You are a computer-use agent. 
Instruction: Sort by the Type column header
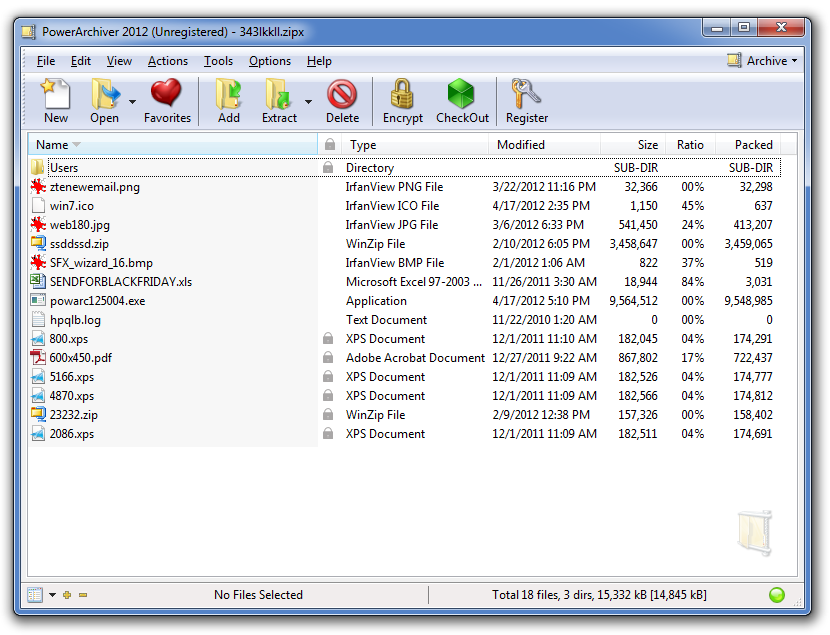[415, 144]
